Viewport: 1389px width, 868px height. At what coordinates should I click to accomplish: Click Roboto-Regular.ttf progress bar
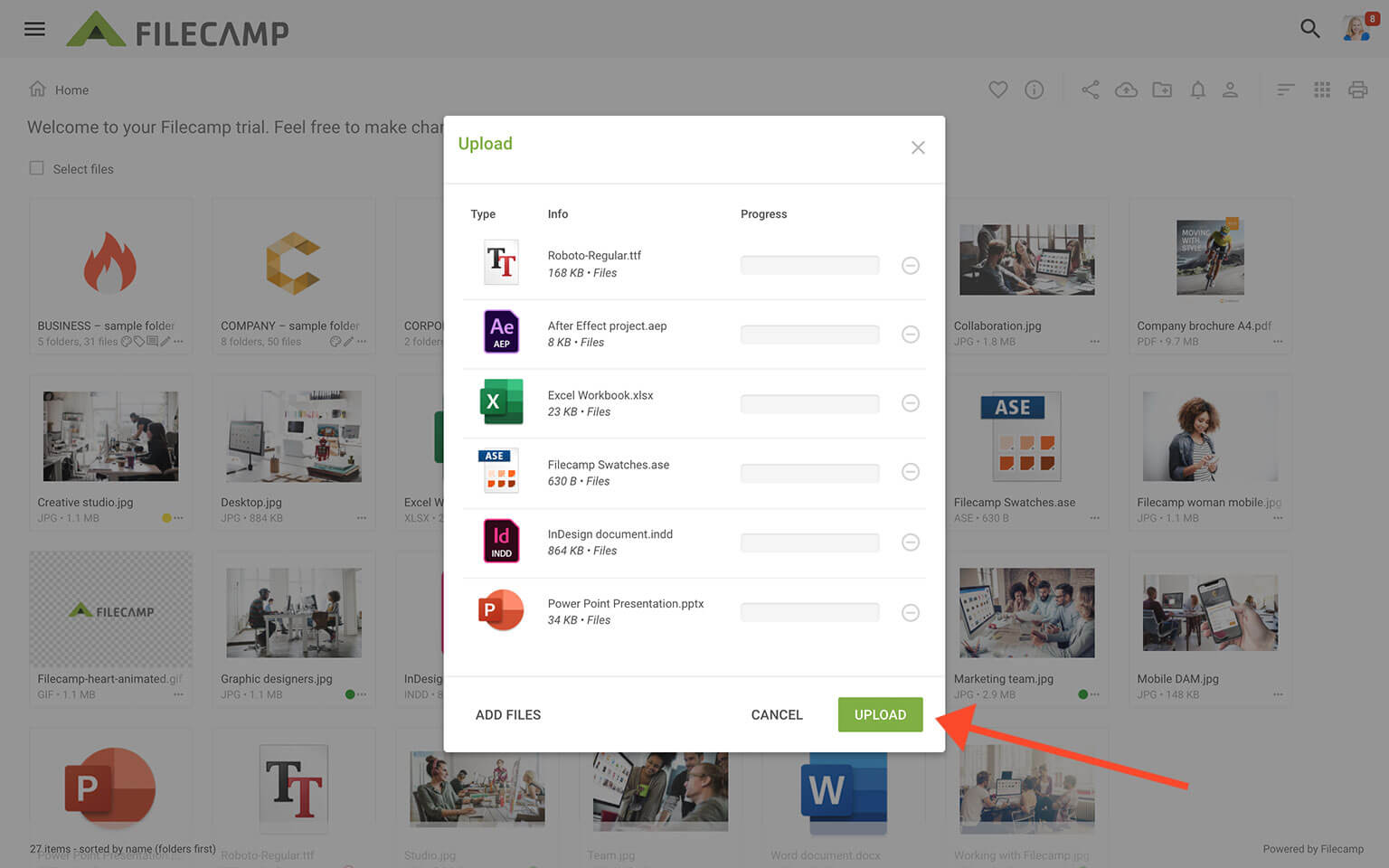[809, 265]
